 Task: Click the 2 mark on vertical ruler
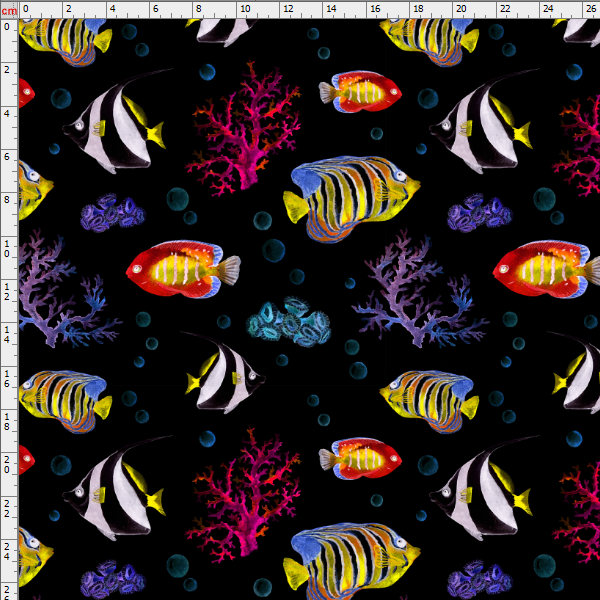[x=7, y=70]
